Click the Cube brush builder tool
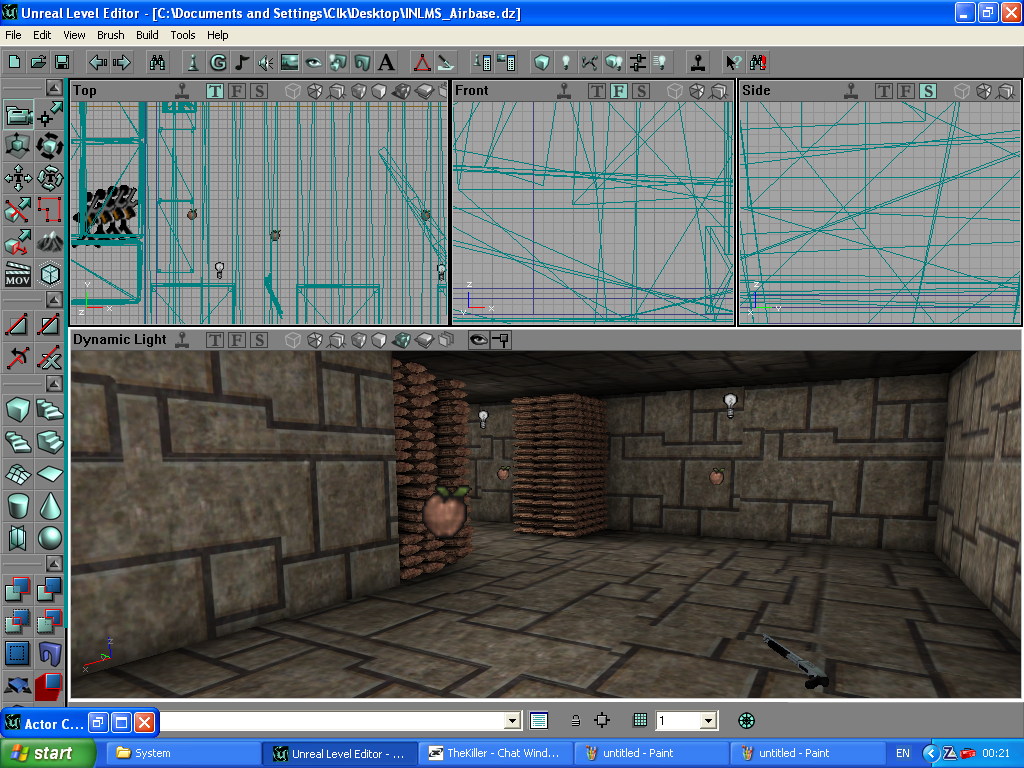The height and width of the screenshot is (768, 1024). click(17, 409)
